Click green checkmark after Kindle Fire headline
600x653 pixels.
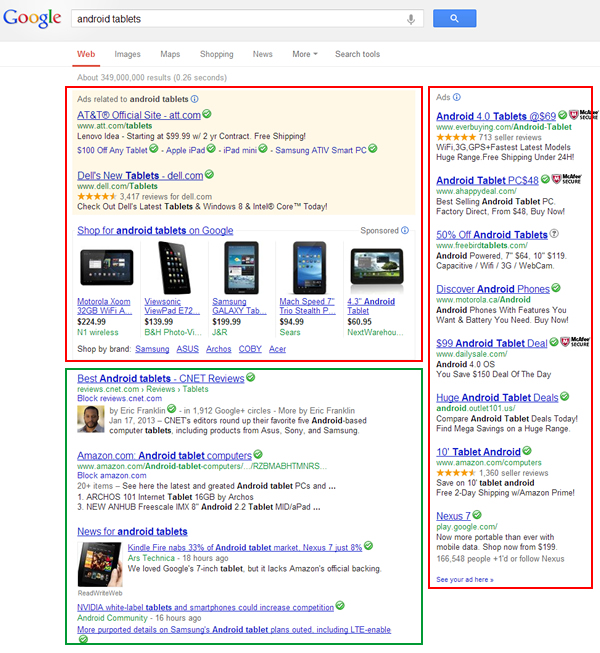click(368, 546)
